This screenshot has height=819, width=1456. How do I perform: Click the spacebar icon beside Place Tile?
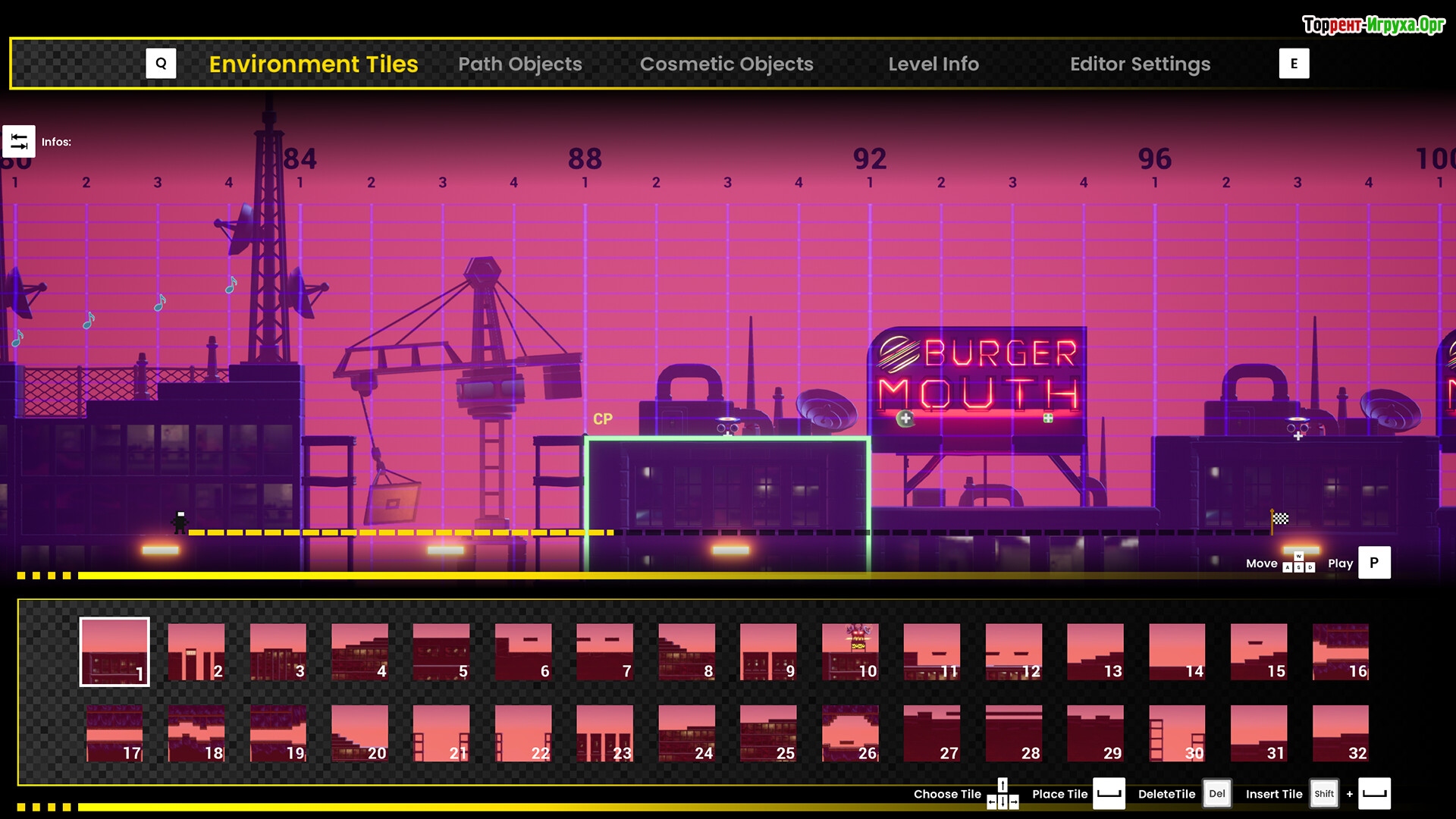pyautogui.click(x=1109, y=794)
